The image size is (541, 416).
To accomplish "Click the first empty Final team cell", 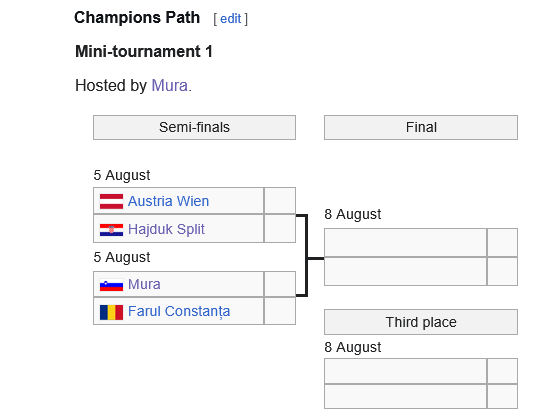I will click(405, 242).
